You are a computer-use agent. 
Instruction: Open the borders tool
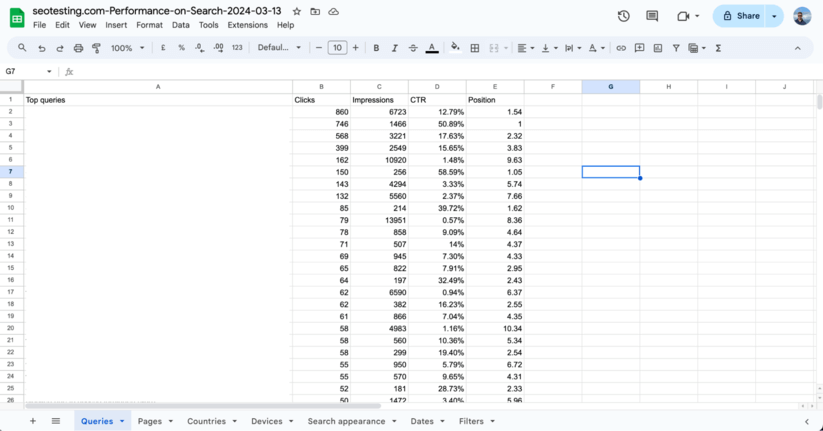(474, 48)
